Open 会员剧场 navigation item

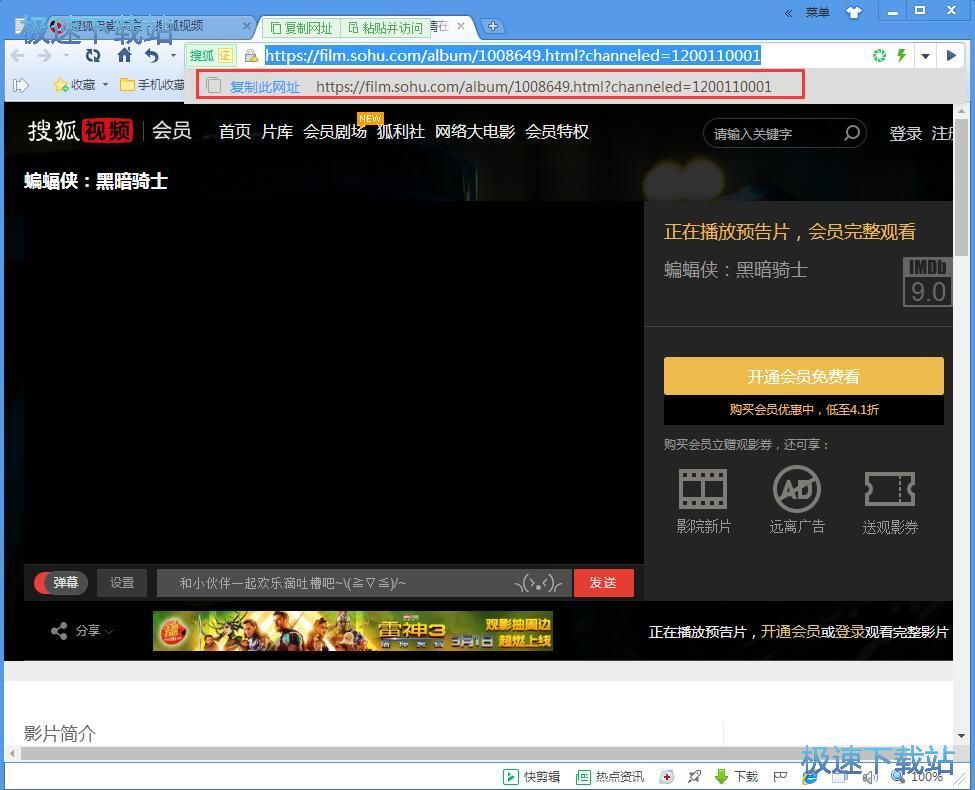click(x=335, y=132)
